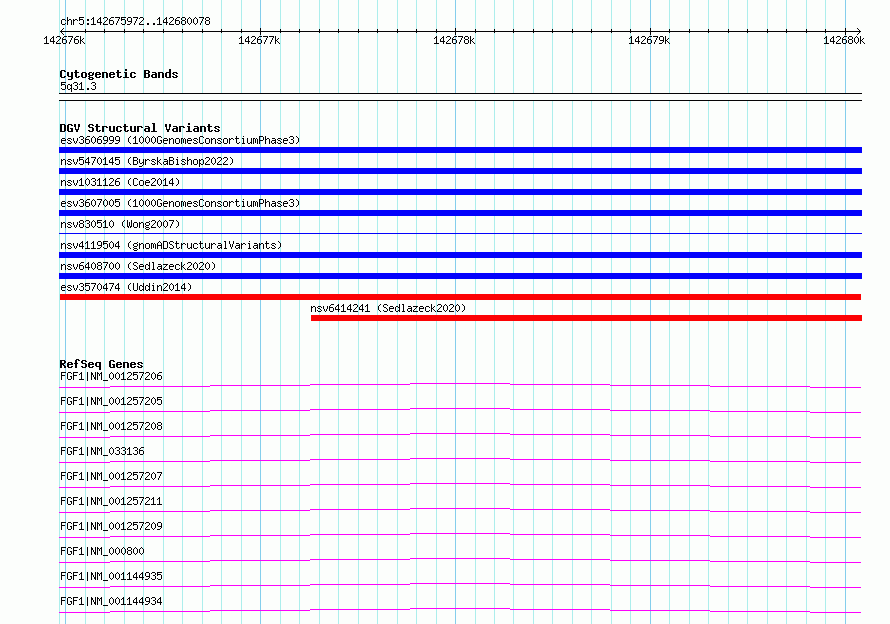The image size is (890, 624).
Task: Select transcript FGF1|NM_000800
Action: (x=102, y=551)
